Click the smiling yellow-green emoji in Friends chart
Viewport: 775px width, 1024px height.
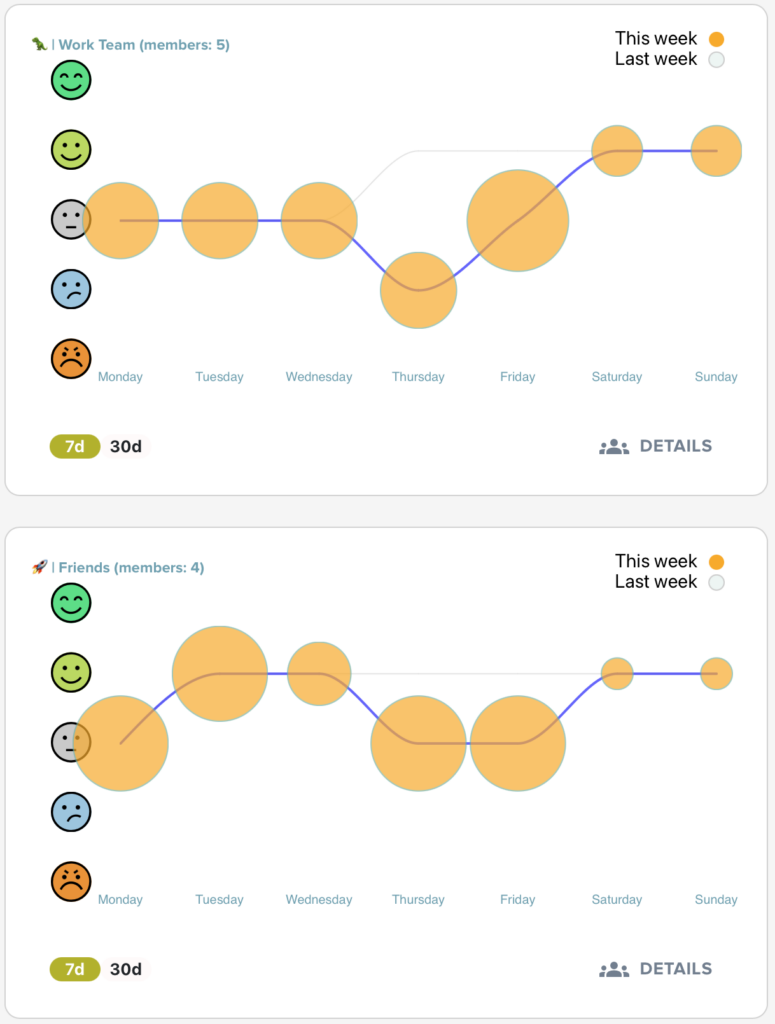71,672
